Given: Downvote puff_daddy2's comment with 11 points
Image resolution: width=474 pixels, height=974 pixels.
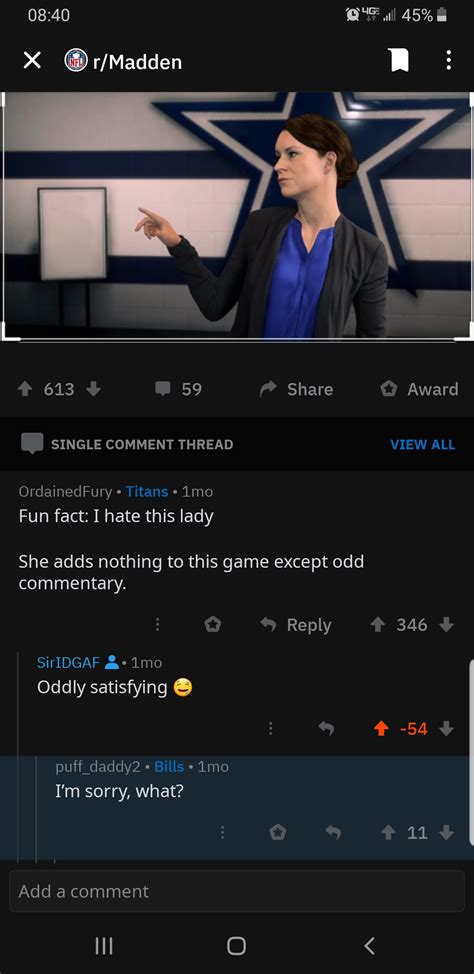Looking at the screenshot, I should coord(446,832).
